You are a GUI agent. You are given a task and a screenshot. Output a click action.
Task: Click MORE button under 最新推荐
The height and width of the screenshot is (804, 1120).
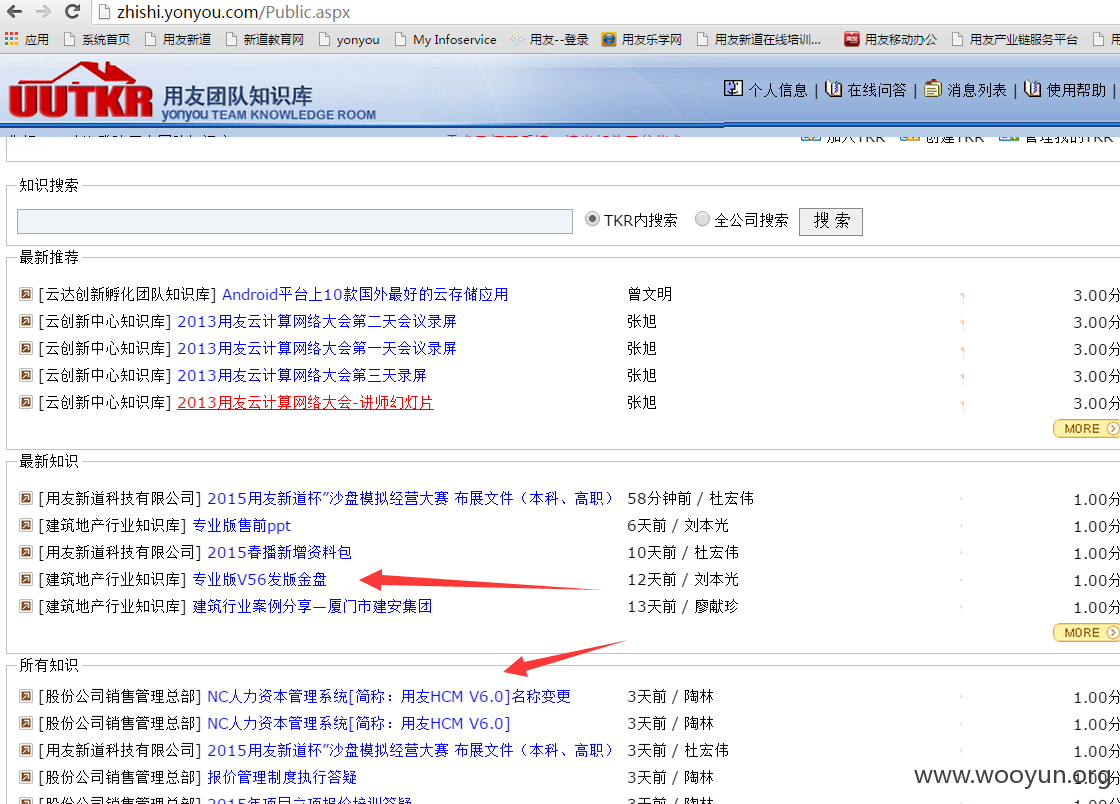1086,428
